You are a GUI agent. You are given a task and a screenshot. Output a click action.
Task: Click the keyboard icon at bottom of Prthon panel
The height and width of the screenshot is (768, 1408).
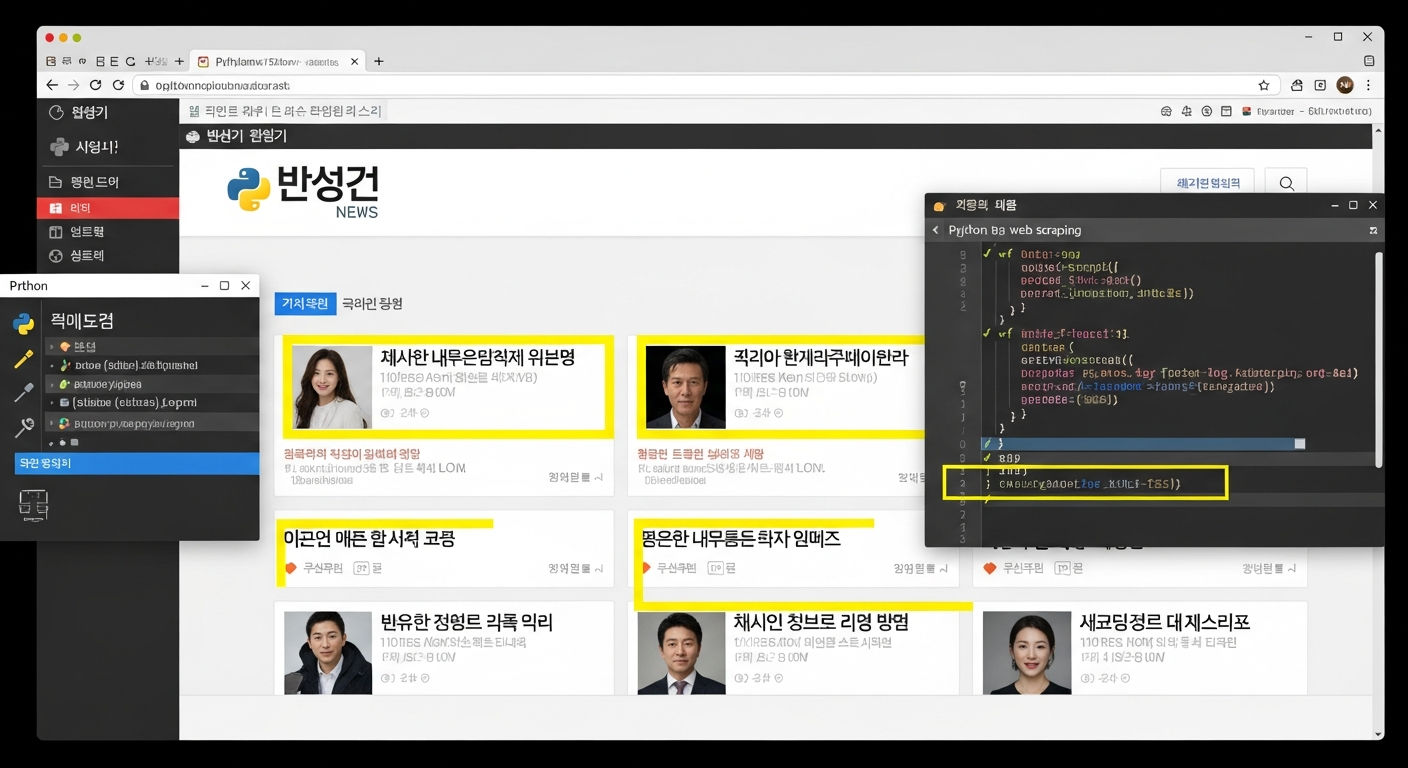[33, 505]
